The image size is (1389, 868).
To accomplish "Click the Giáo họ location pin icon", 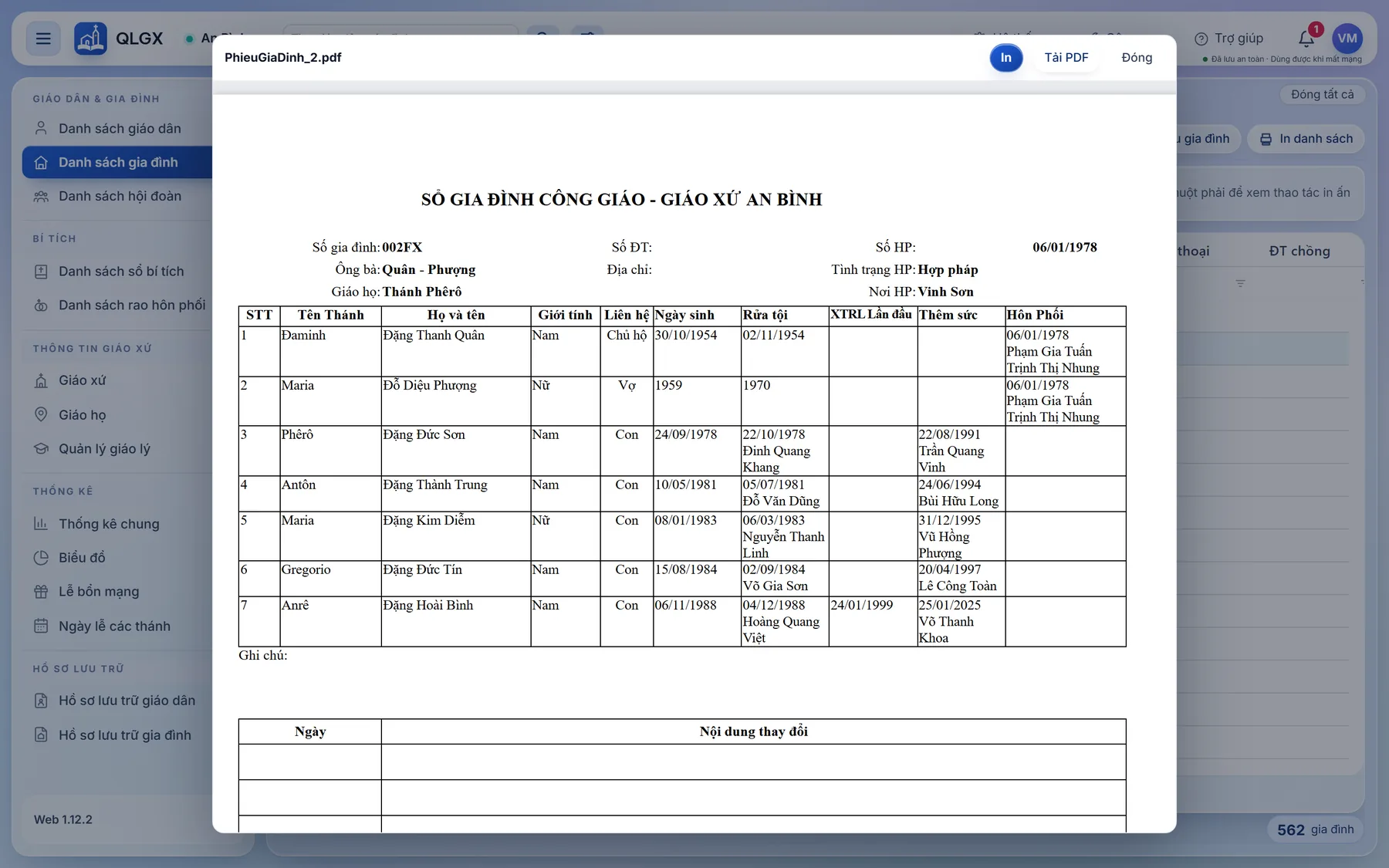I will click(x=41, y=414).
